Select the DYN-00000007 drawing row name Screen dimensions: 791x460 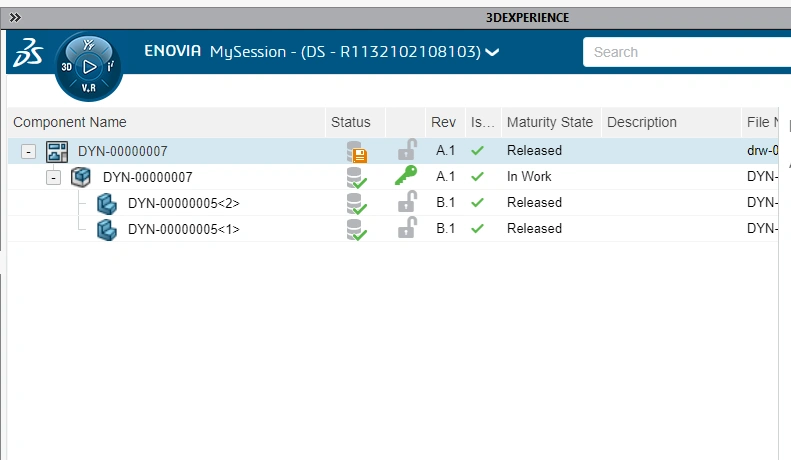point(123,151)
